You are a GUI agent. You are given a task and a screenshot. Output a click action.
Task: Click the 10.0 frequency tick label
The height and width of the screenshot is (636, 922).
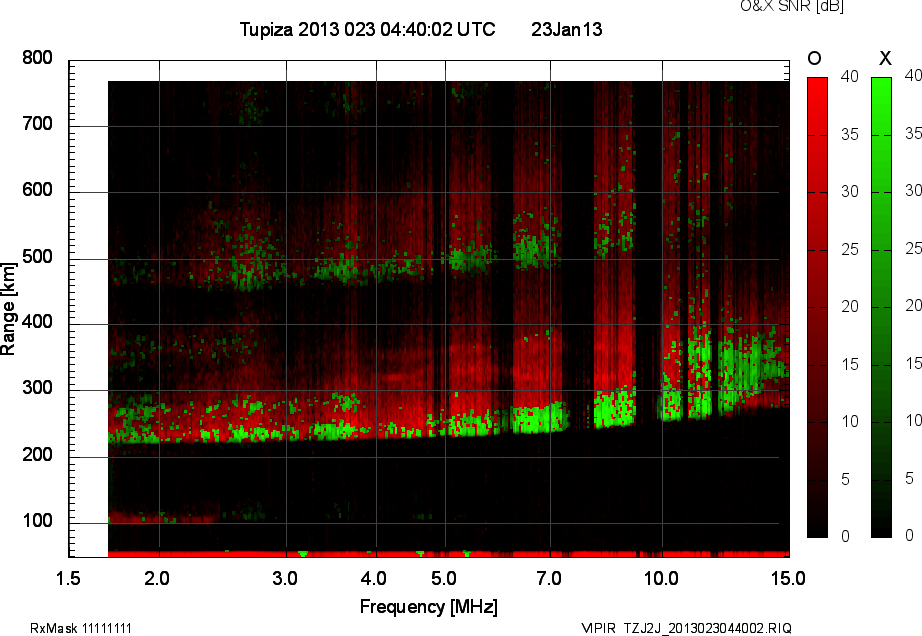[661, 578]
